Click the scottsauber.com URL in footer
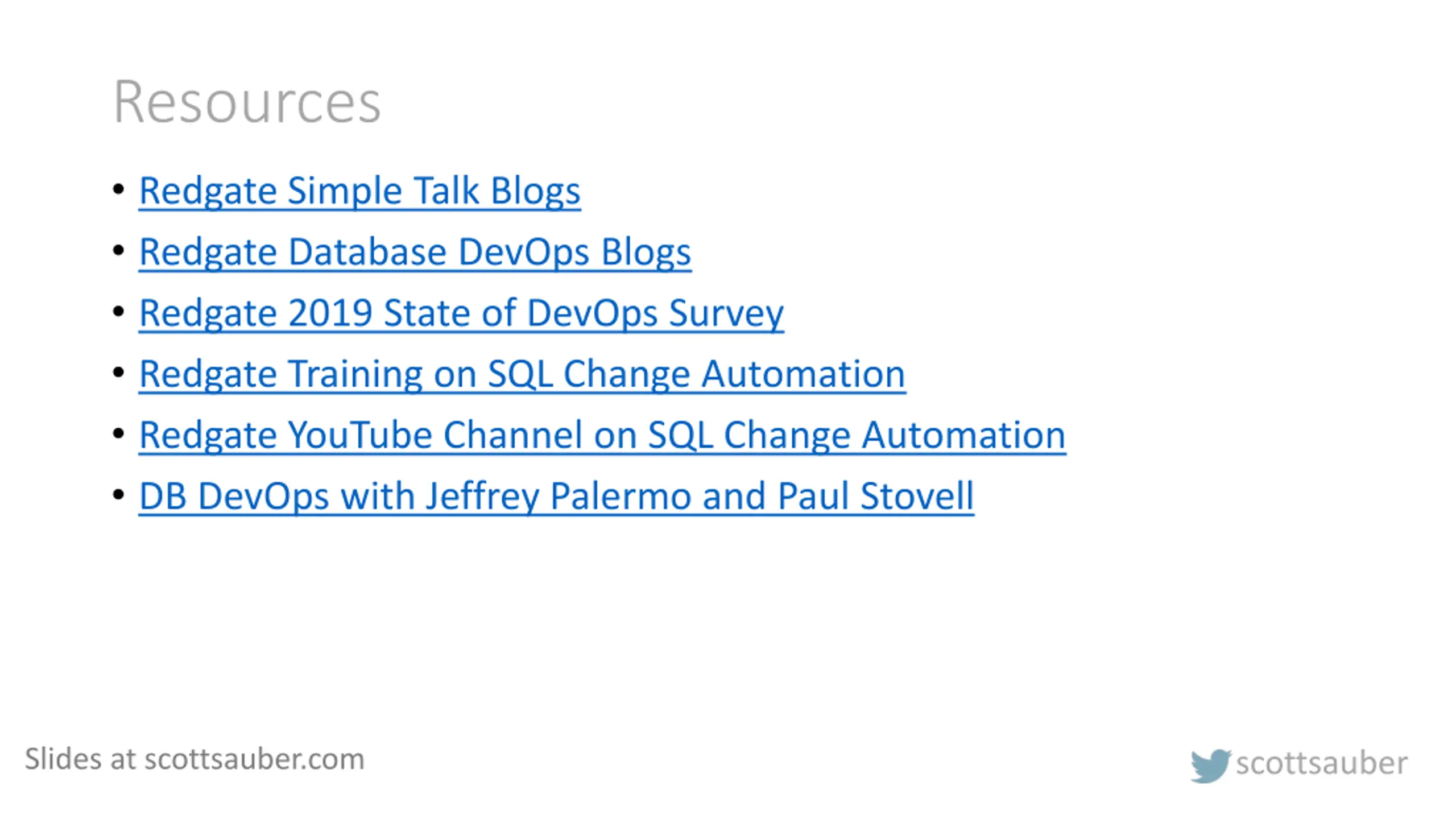The height and width of the screenshot is (819, 1456). pos(254,760)
